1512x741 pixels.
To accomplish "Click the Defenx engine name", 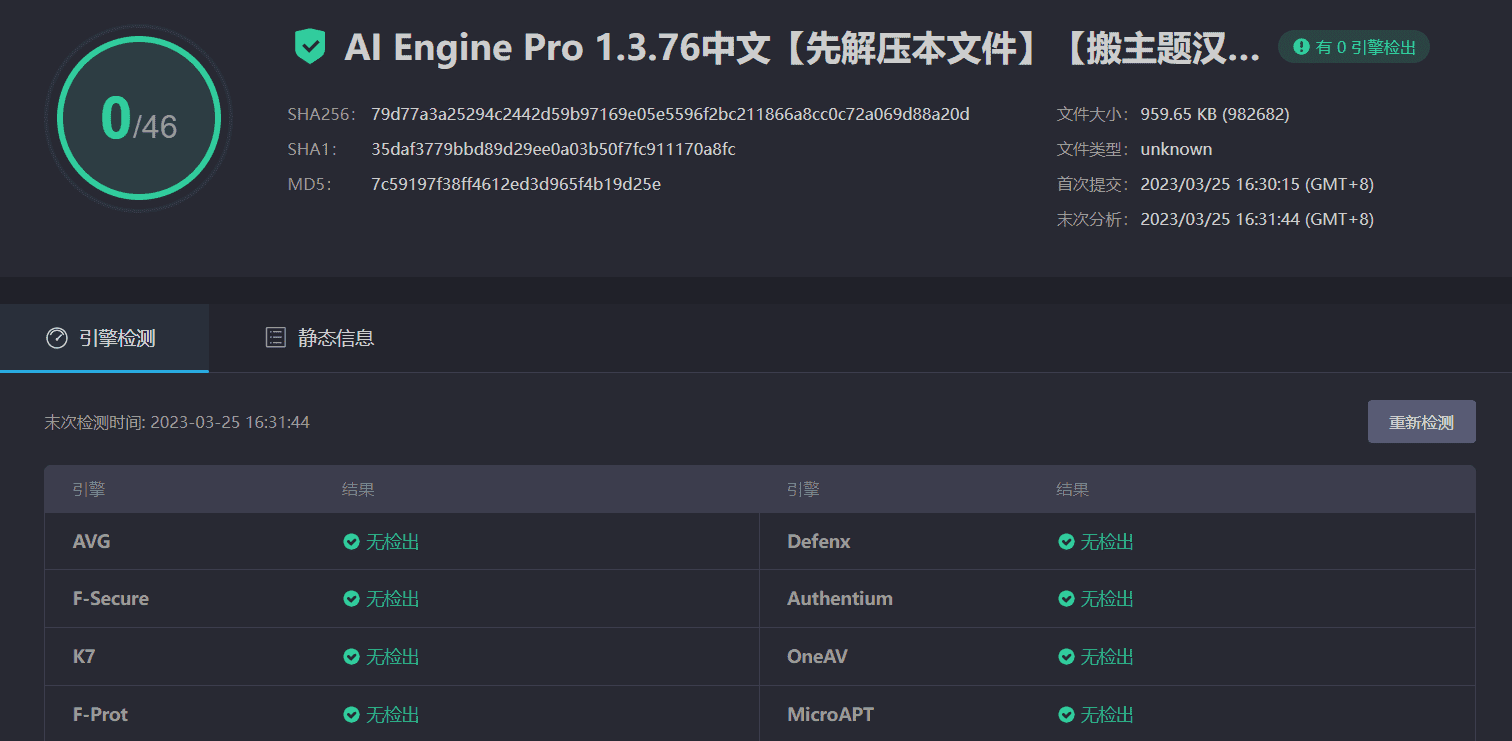I will 819,542.
